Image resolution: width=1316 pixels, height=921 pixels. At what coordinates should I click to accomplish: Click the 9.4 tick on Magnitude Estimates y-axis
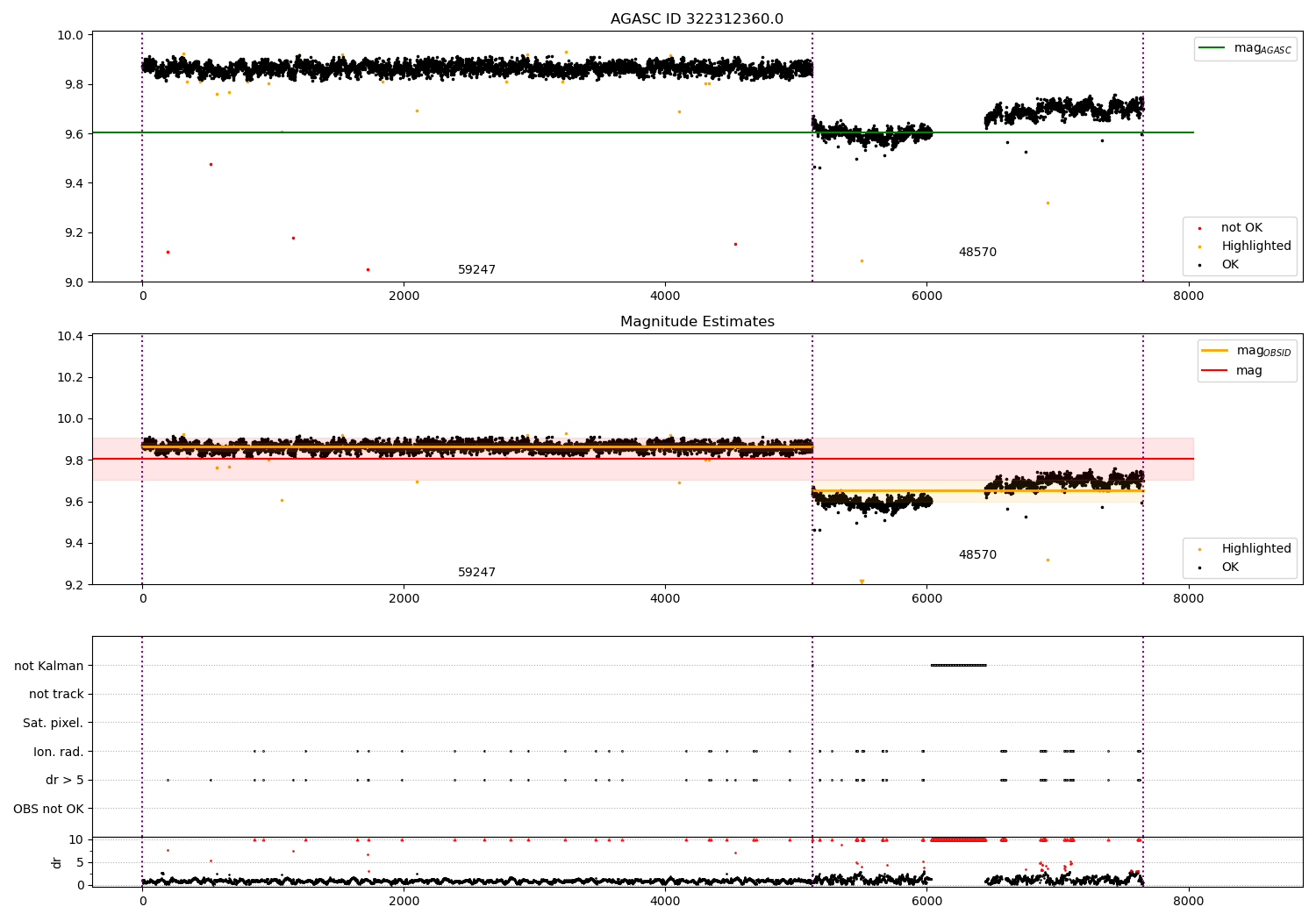73,544
